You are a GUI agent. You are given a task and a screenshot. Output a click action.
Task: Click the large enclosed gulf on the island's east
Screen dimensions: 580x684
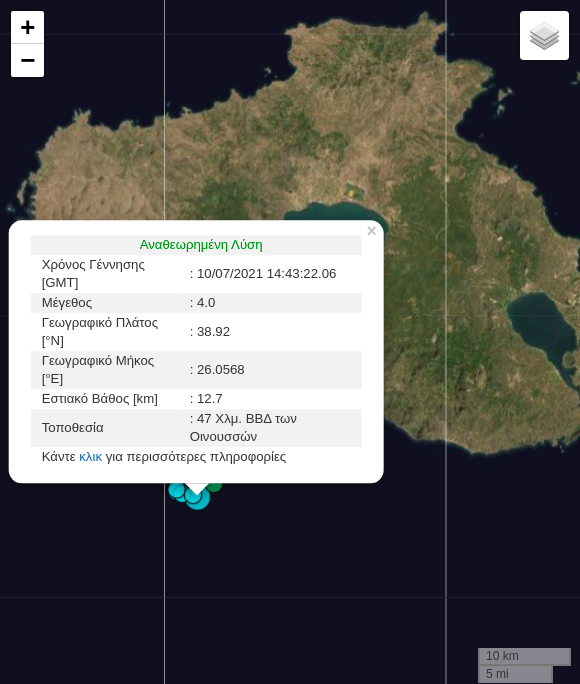point(542,332)
